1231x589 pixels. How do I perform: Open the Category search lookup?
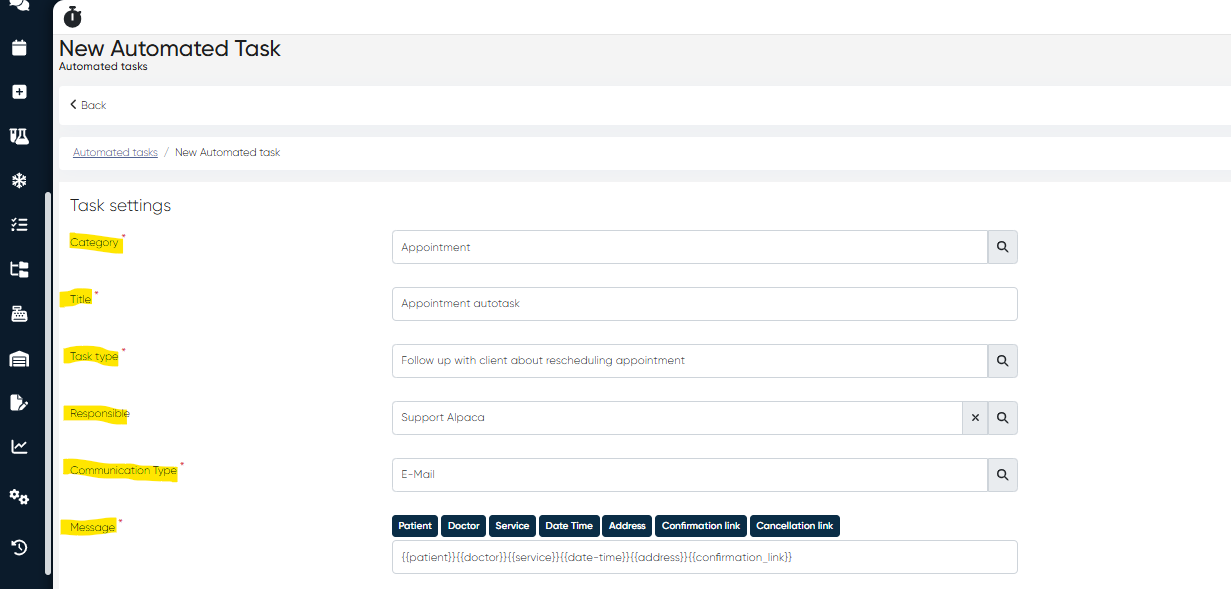pos(1002,247)
